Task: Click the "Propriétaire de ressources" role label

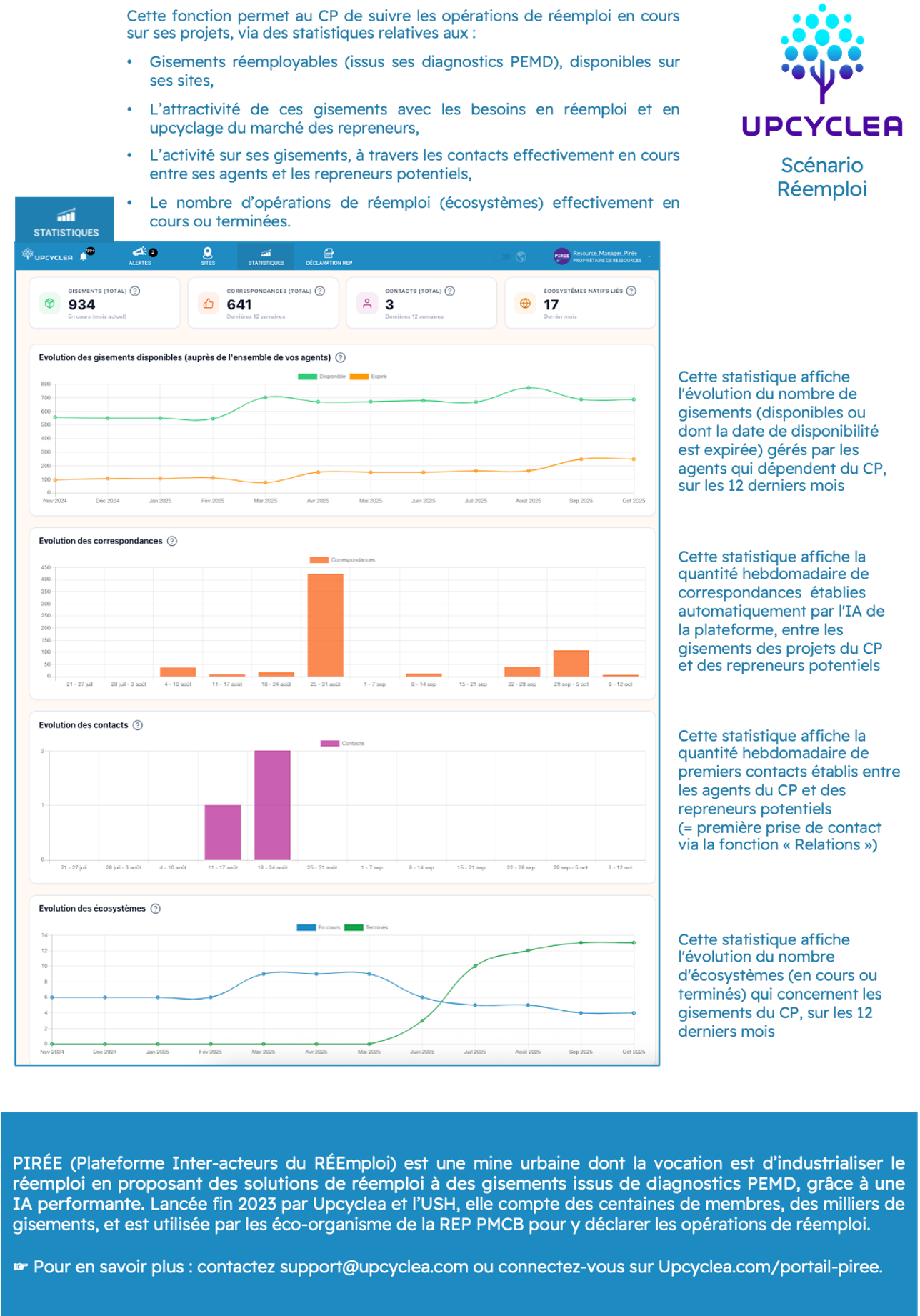Action: tap(607, 261)
